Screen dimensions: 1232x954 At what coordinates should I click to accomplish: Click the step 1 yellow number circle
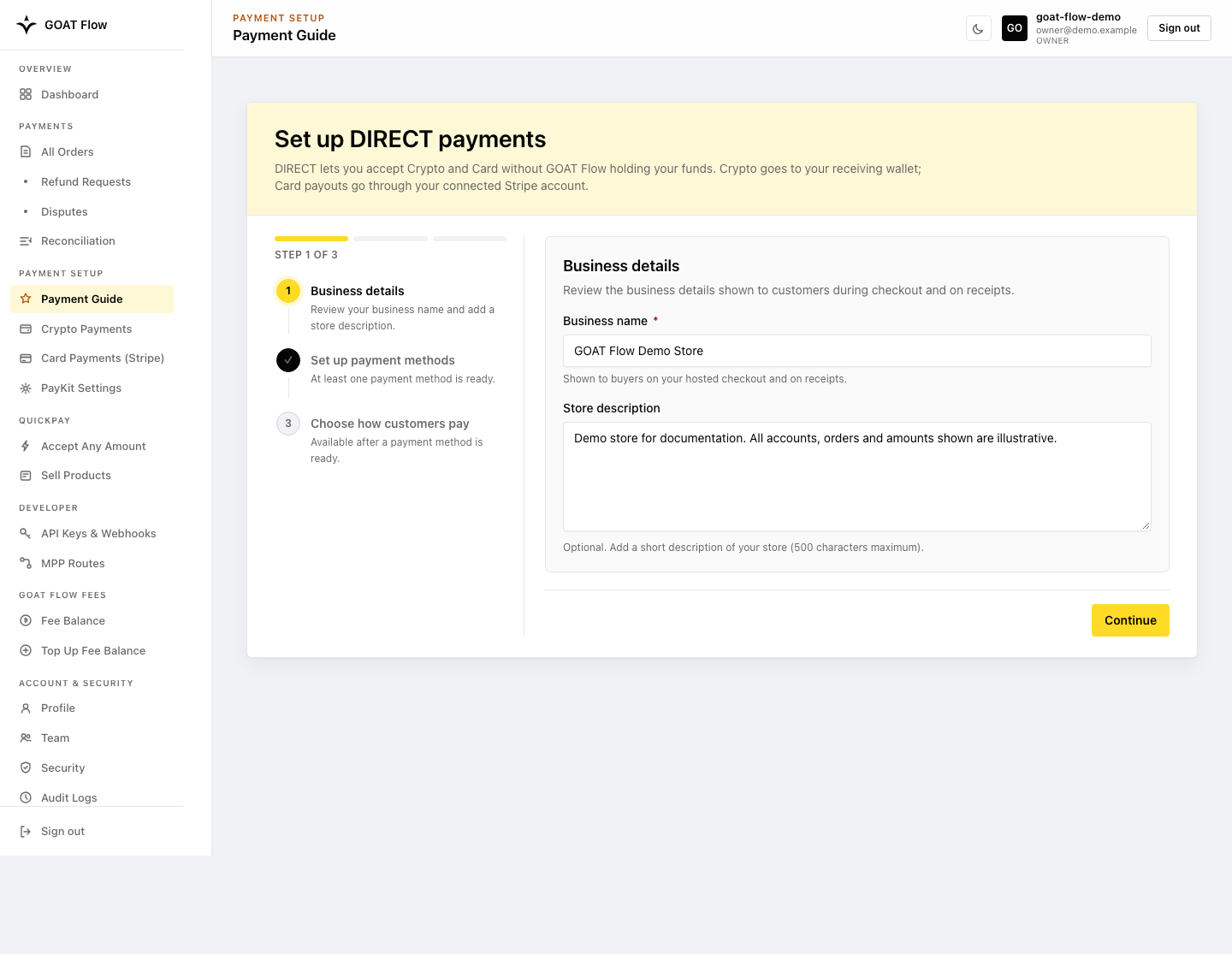(288, 291)
